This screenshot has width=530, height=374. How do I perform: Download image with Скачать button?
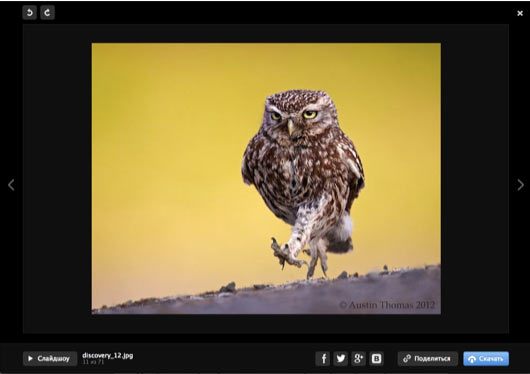[486, 358]
